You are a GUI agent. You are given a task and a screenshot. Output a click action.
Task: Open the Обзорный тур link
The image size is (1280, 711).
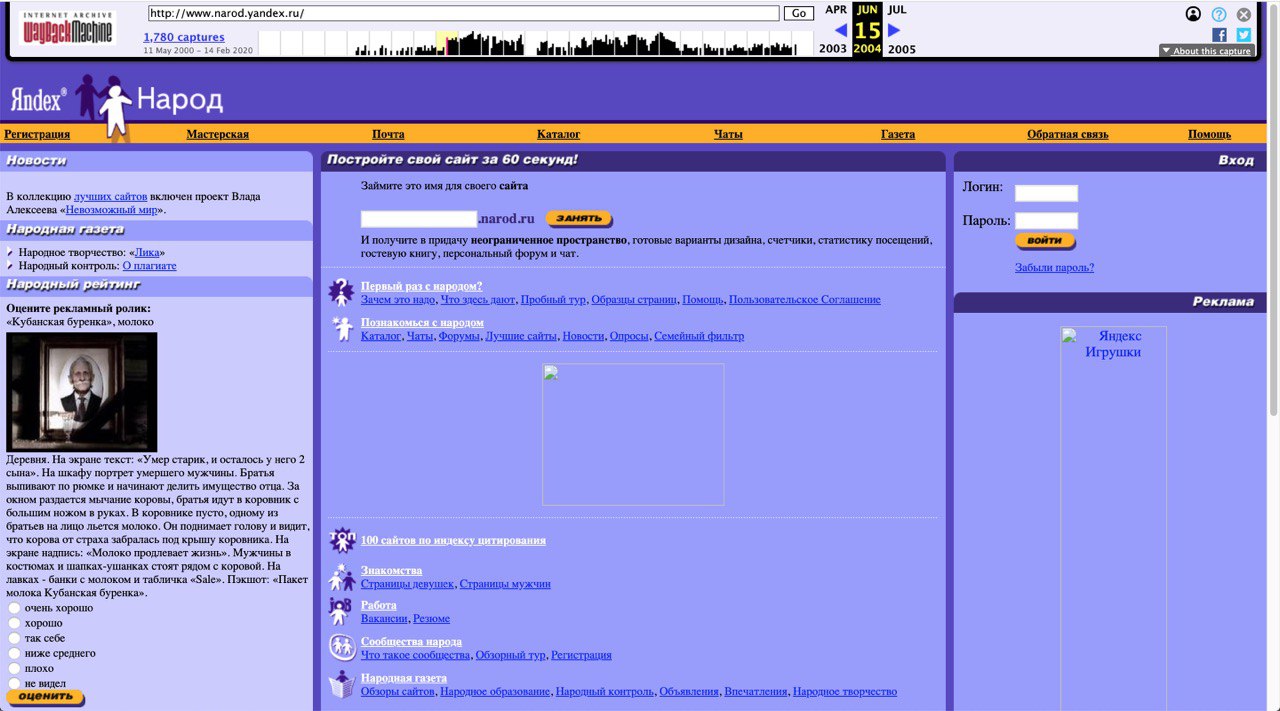pos(511,655)
